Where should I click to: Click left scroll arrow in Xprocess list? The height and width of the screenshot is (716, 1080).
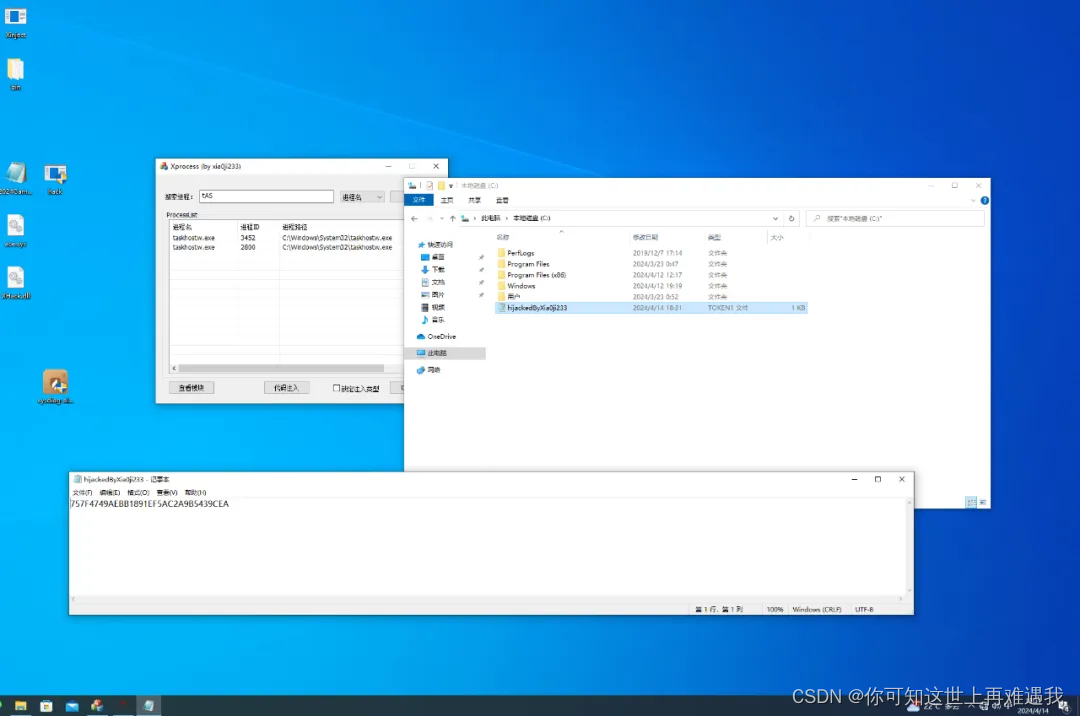[174, 368]
